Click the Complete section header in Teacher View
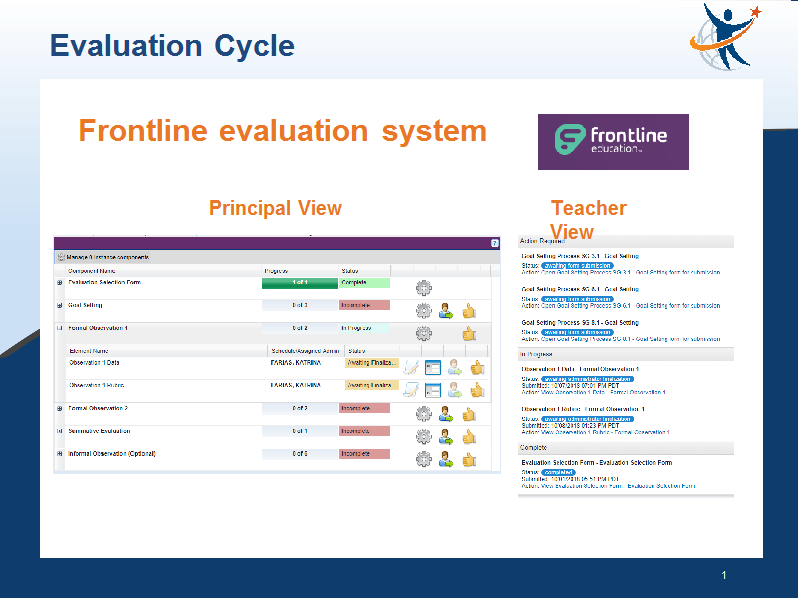This screenshot has width=800, height=600. coord(626,448)
